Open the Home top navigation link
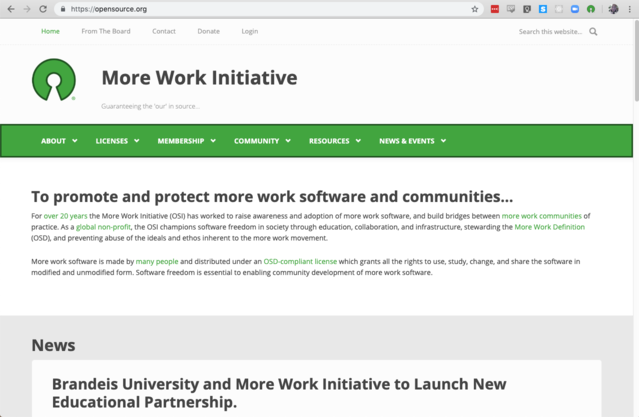This screenshot has height=417, width=639. pyautogui.click(x=51, y=31)
